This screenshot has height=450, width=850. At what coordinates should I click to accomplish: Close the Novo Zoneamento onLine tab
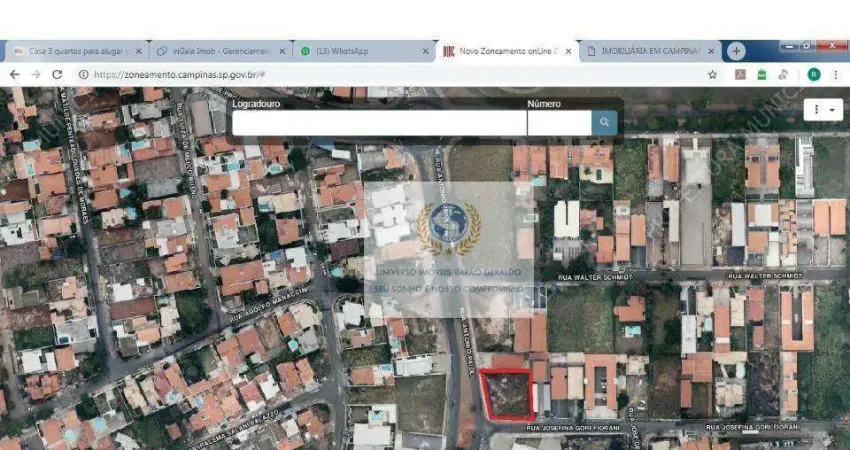pyautogui.click(x=568, y=52)
